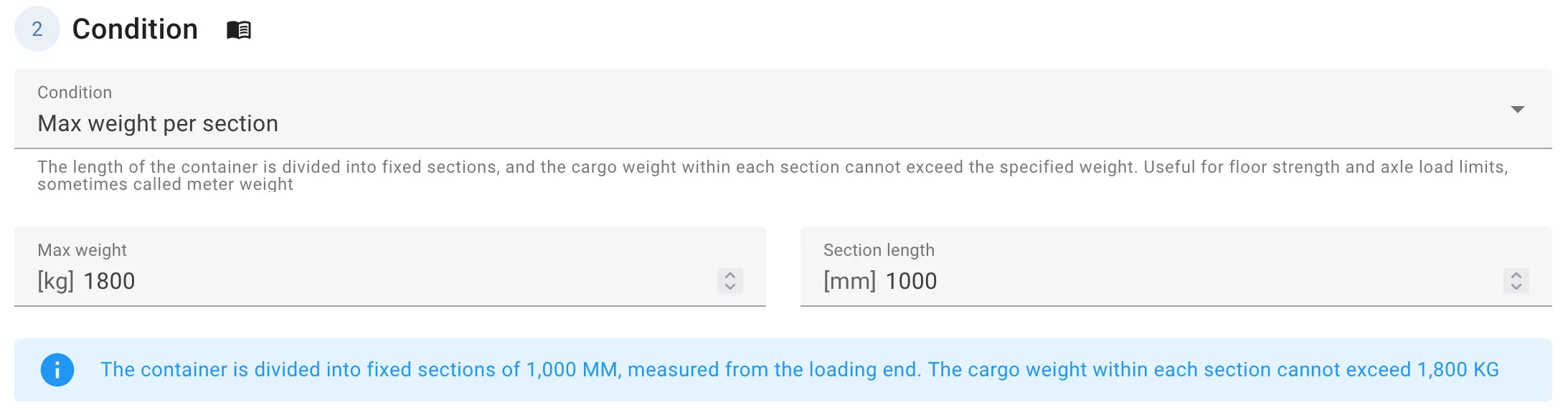Select the 'Max weight per section' value
Viewport: 1568px width, 410px height.
(x=158, y=123)
